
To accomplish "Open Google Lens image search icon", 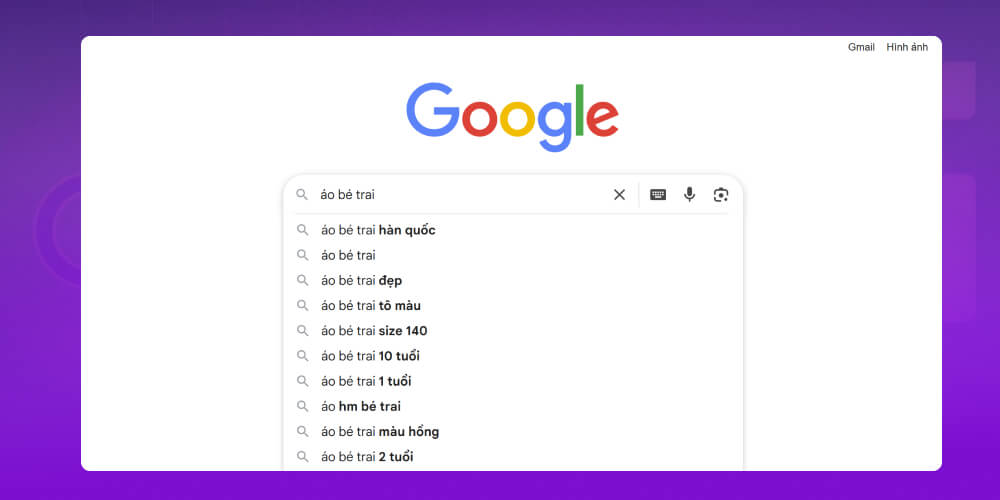I will [x=721, y=195].
